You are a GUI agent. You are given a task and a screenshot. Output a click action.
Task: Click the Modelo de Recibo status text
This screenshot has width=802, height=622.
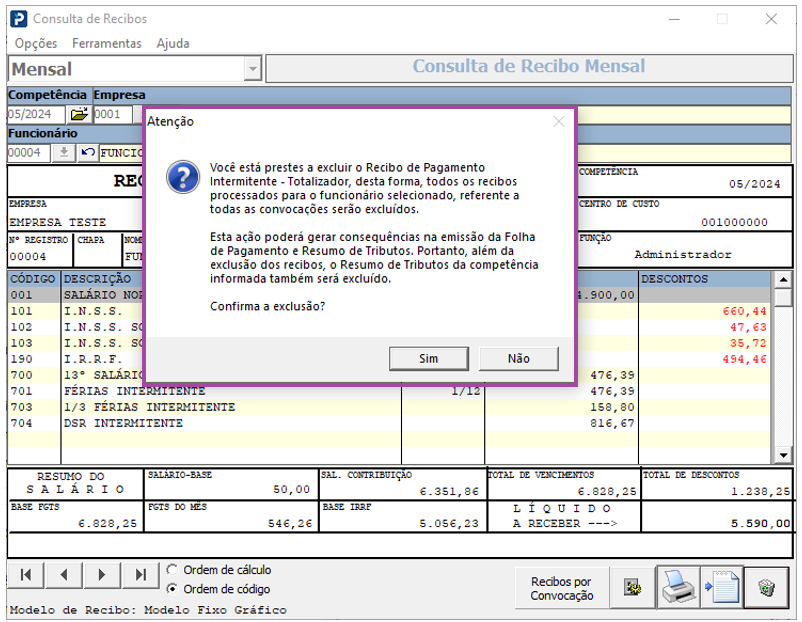(x=148, y=610)
